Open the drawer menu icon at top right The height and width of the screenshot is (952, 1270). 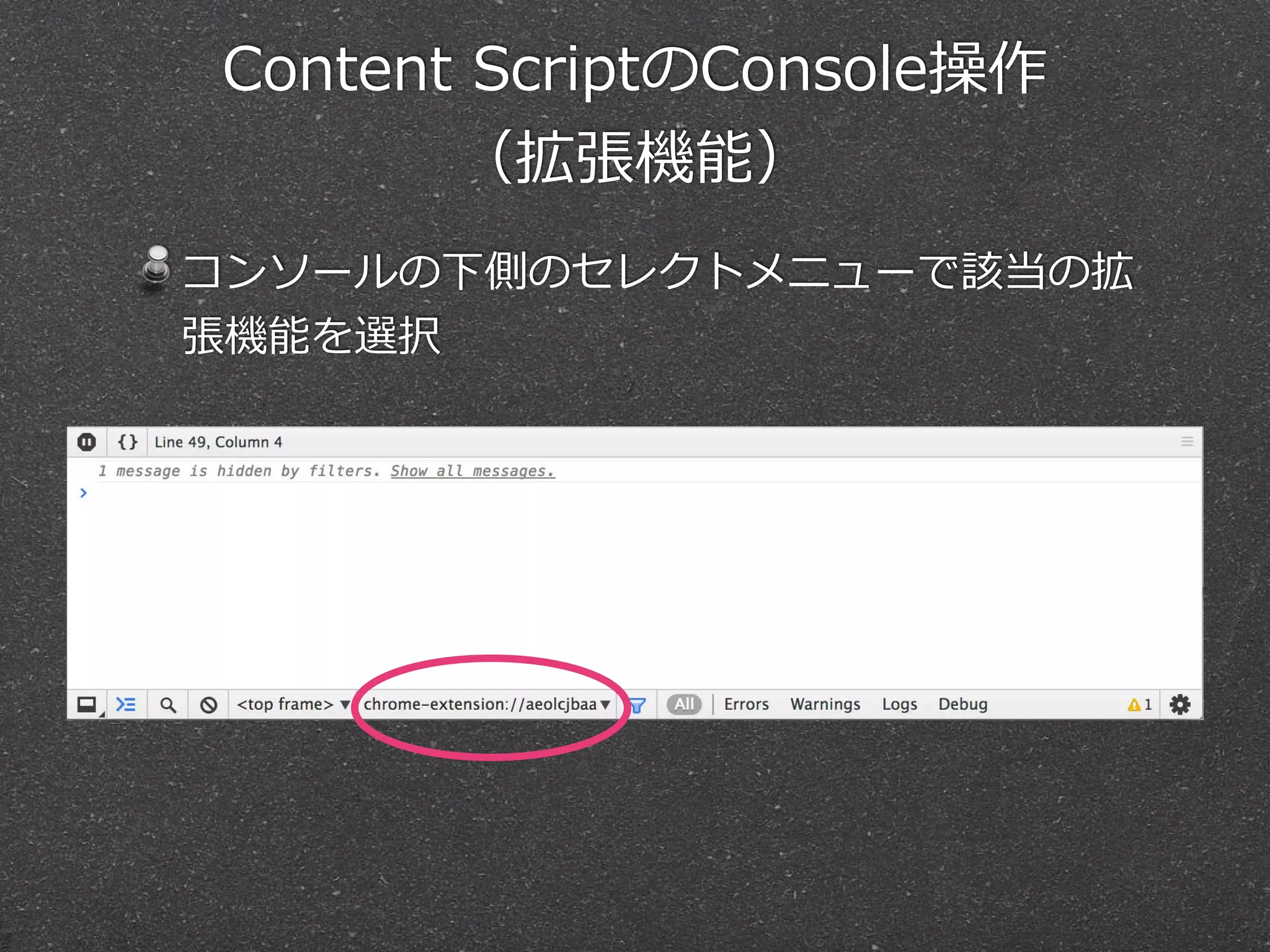click(1187, 441)
